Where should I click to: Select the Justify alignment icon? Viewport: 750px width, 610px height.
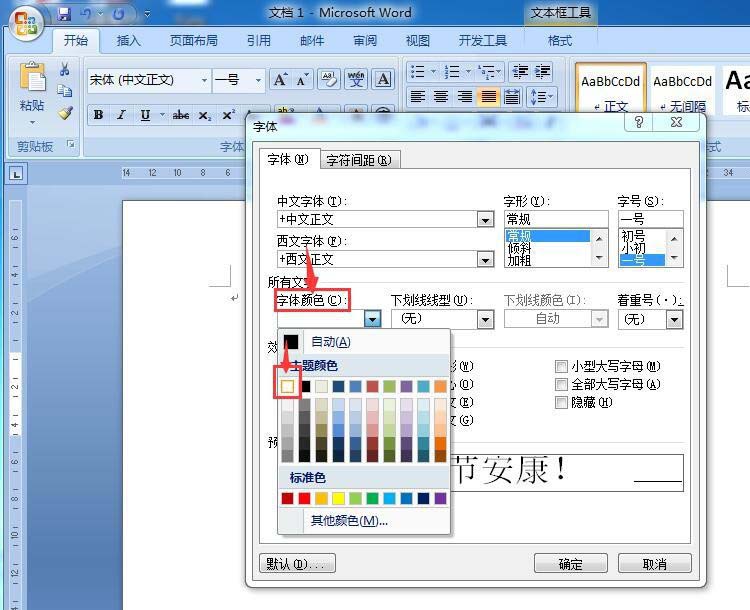(x=488, y=97)
